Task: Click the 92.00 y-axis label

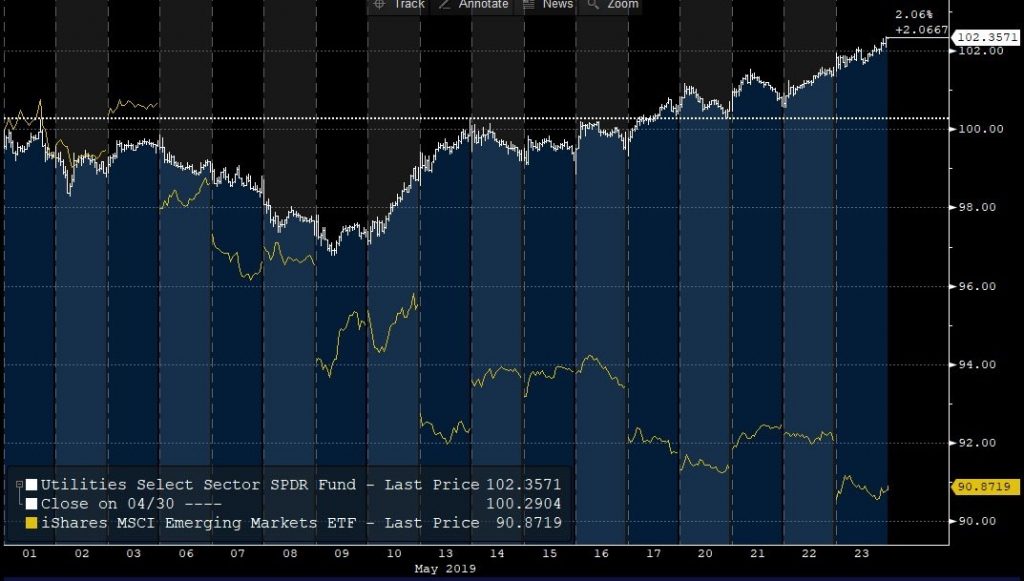Action: (x=977, y=443)
